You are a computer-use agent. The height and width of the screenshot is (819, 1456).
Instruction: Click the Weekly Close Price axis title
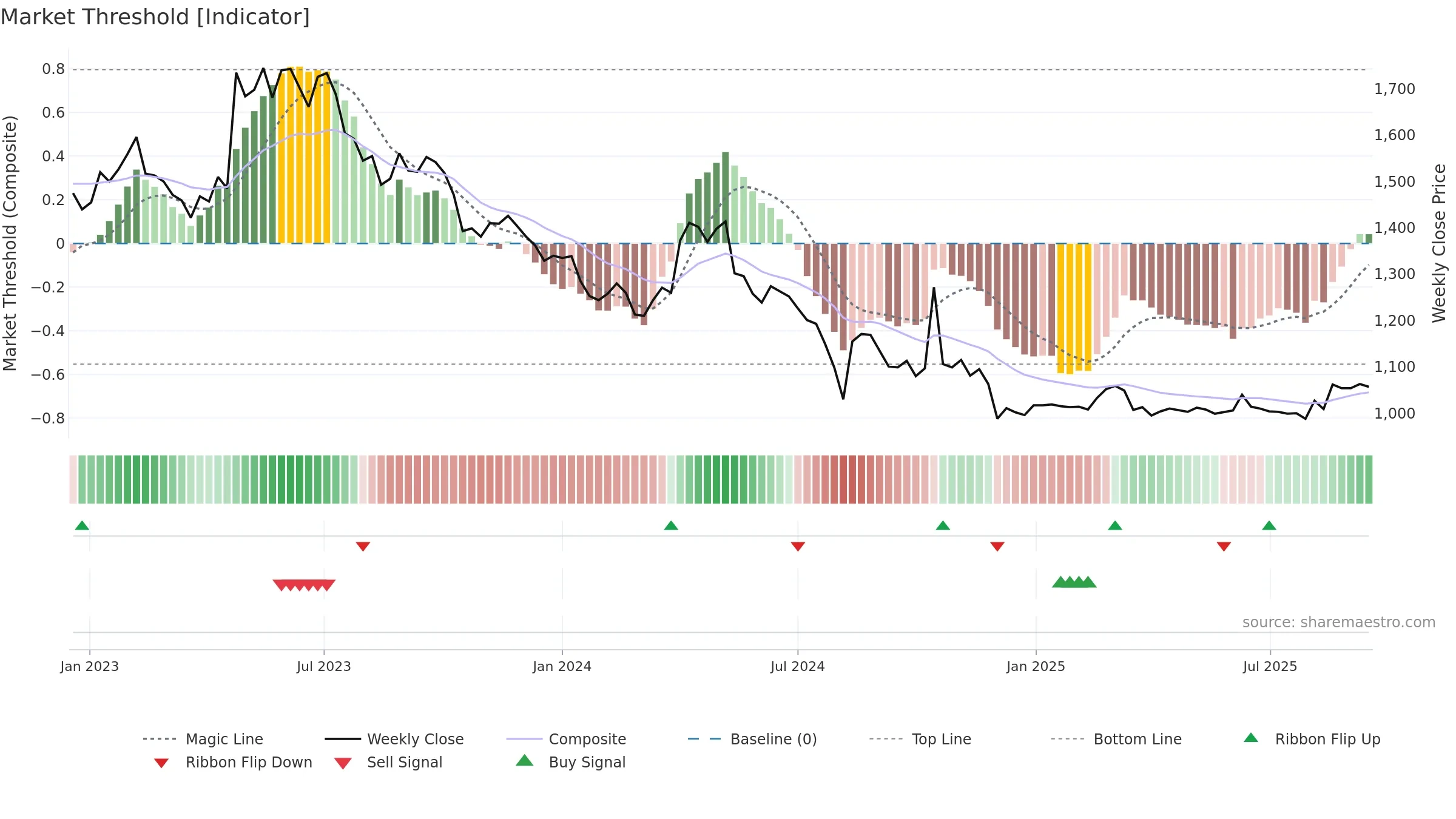click(x=1439, y=243)
